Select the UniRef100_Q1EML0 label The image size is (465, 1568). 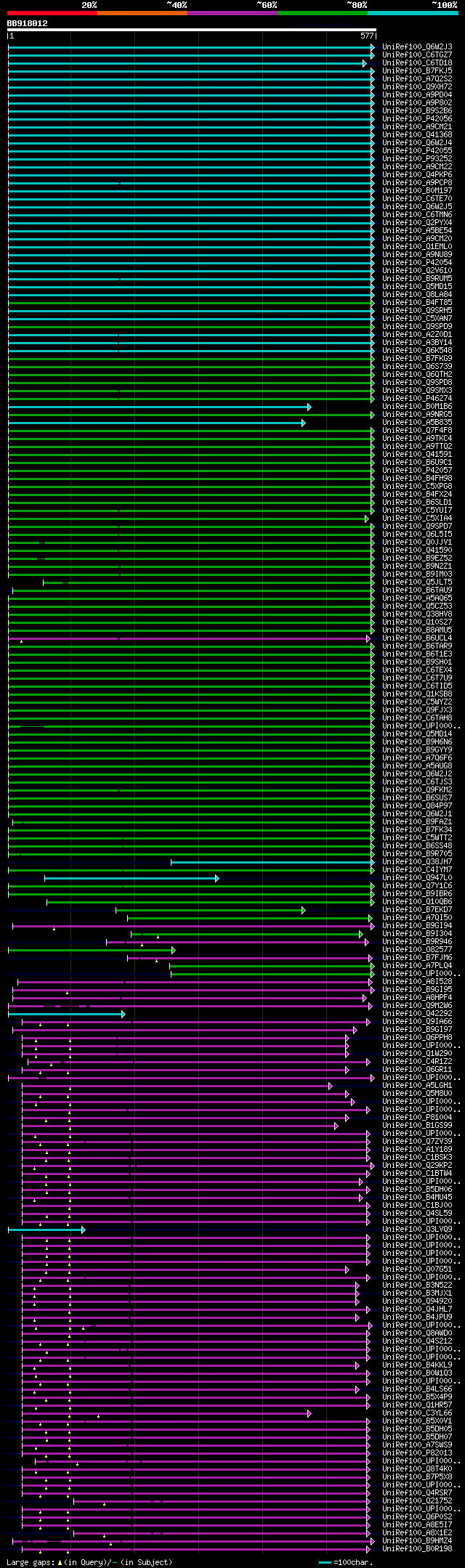click(x=417, y=246)
